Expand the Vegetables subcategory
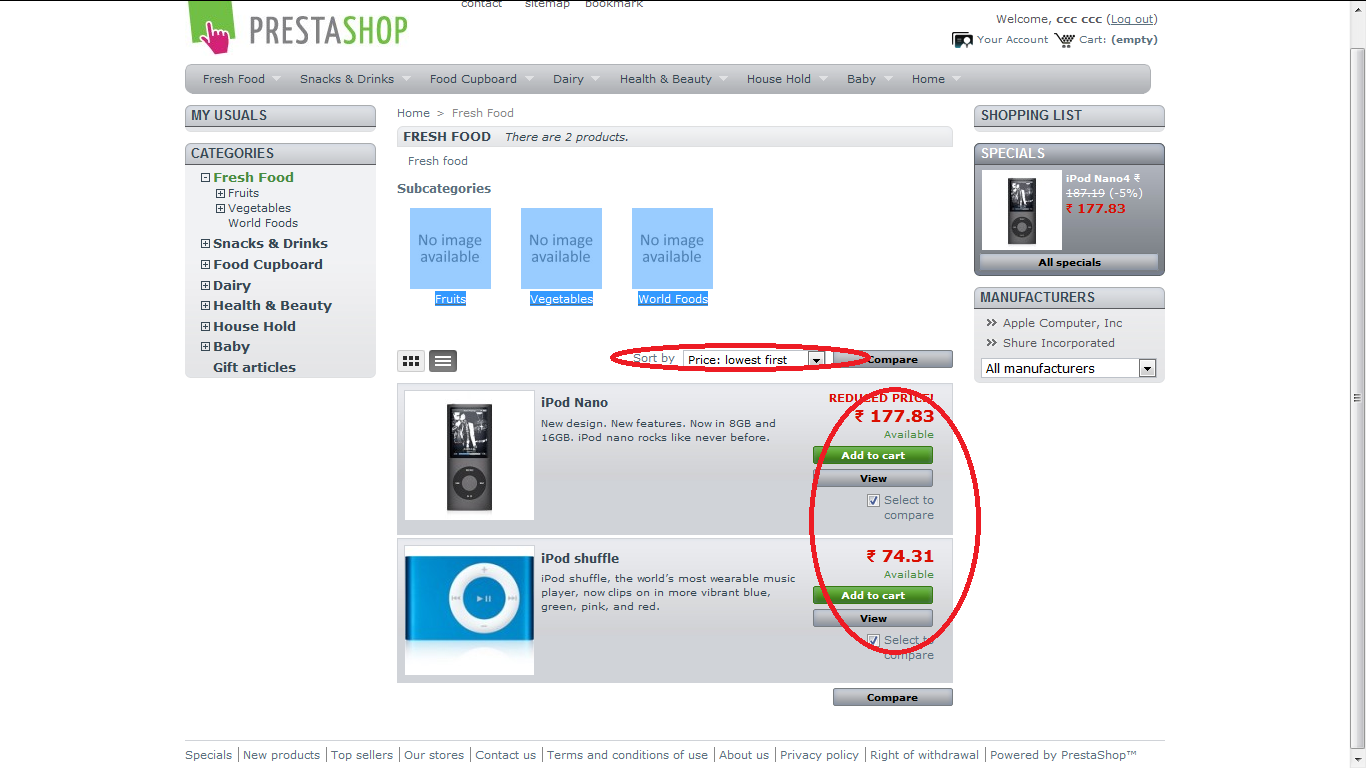Viewport: 1366px width, 768px height. pos(220,209)
